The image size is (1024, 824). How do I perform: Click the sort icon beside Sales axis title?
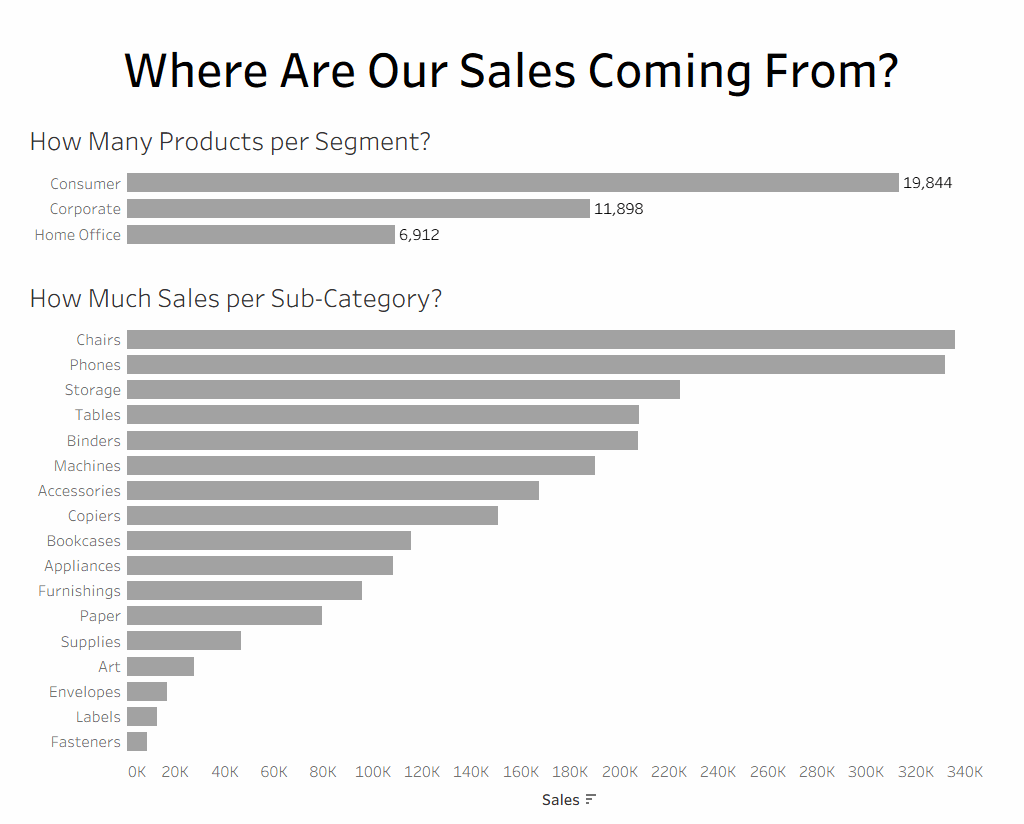(591, 799)
